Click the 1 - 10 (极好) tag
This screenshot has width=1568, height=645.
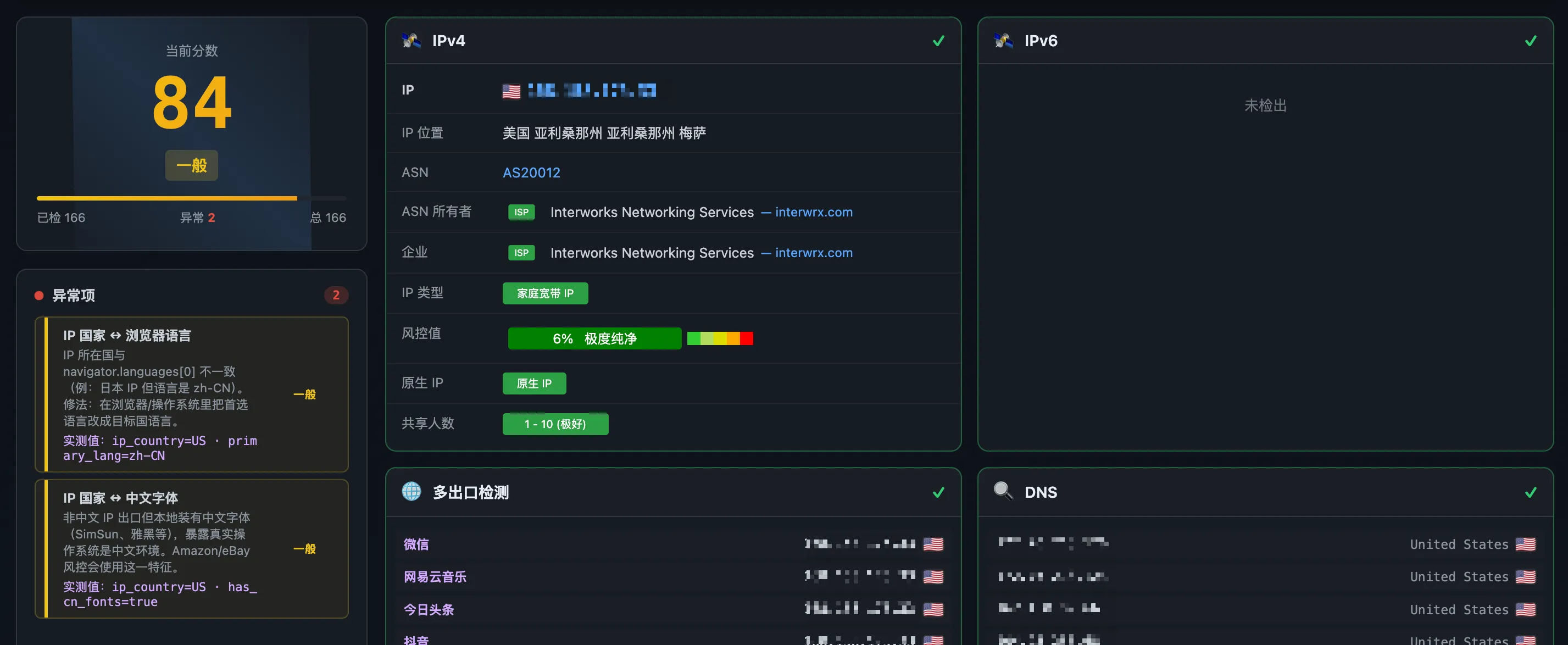point(555,424)
